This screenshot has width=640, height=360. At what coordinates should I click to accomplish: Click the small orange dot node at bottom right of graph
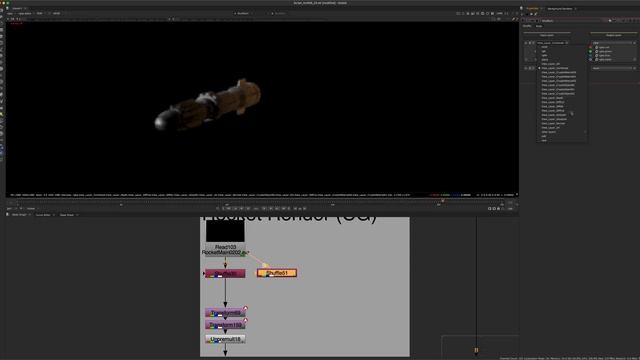476,350
